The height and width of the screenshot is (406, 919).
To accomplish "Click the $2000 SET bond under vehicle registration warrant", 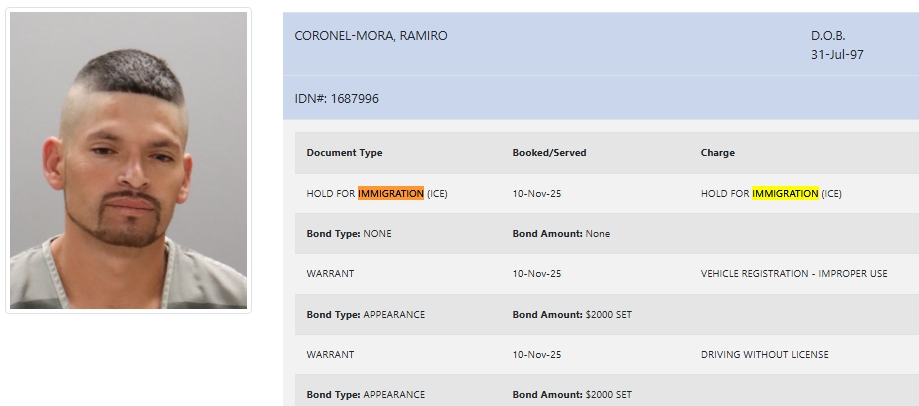I will coord(608,315).
